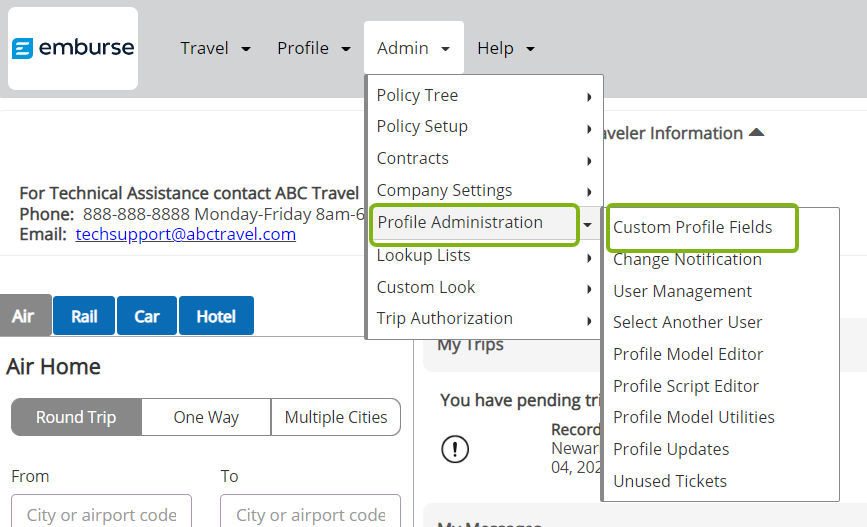Click the techsupport@abctravel.com email link

click(x=186, y=234)
